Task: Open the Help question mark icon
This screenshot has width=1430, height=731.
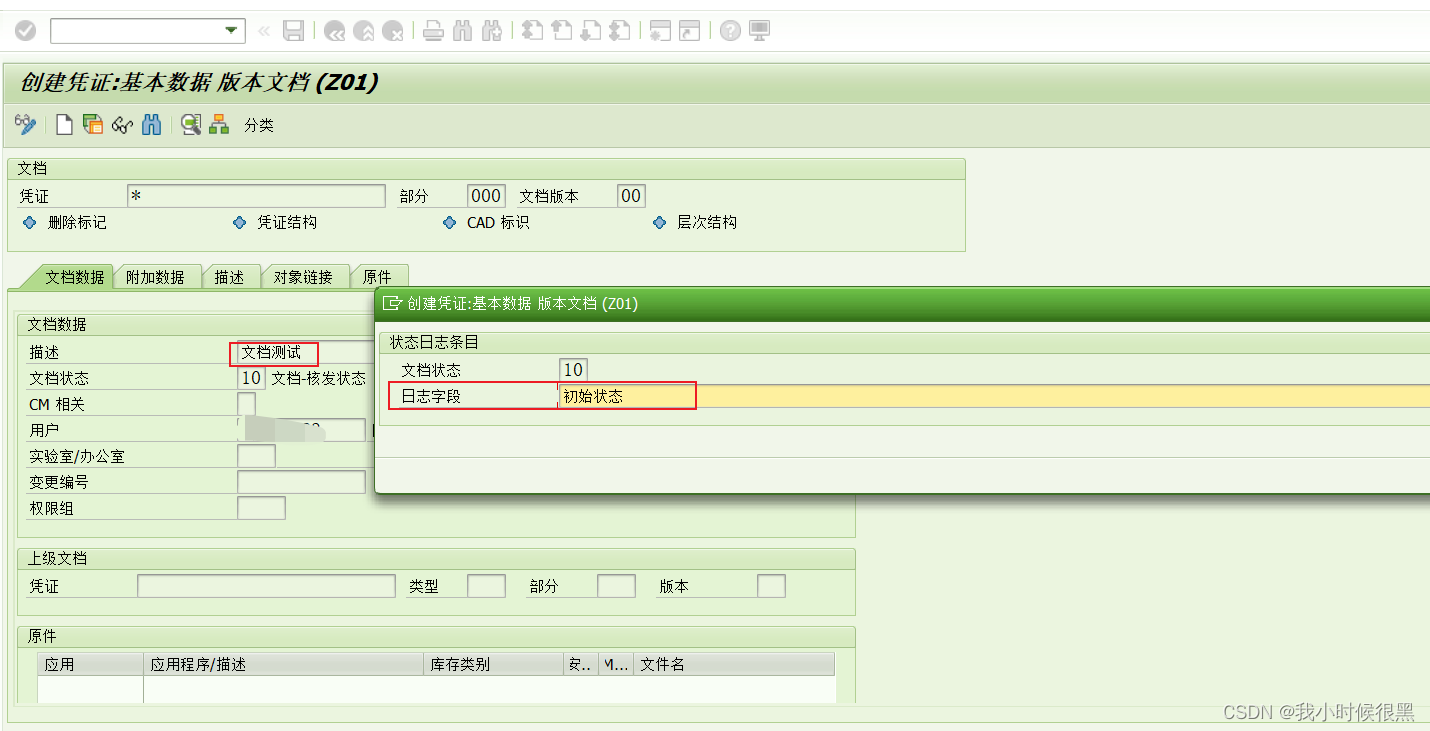Action: [730, 31]
